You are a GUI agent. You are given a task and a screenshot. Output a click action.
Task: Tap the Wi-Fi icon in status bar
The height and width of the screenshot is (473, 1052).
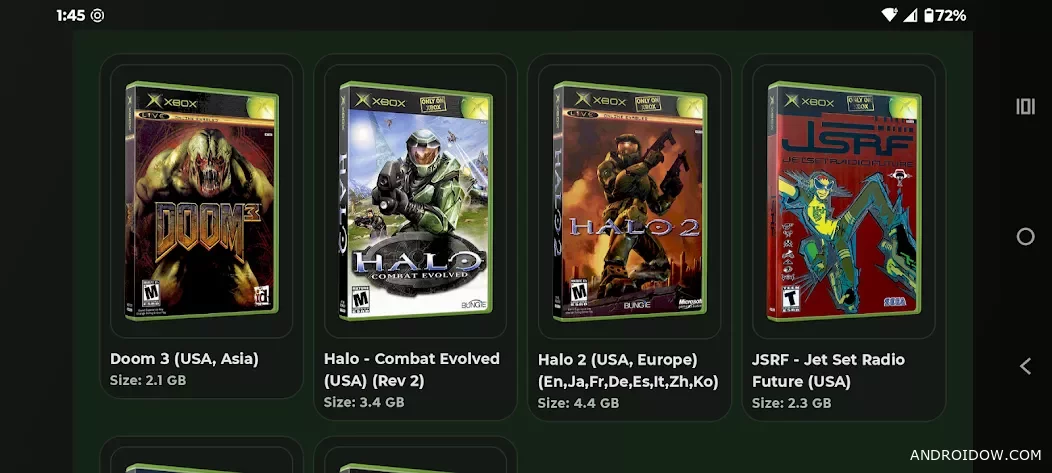click(x=890, y=15)
